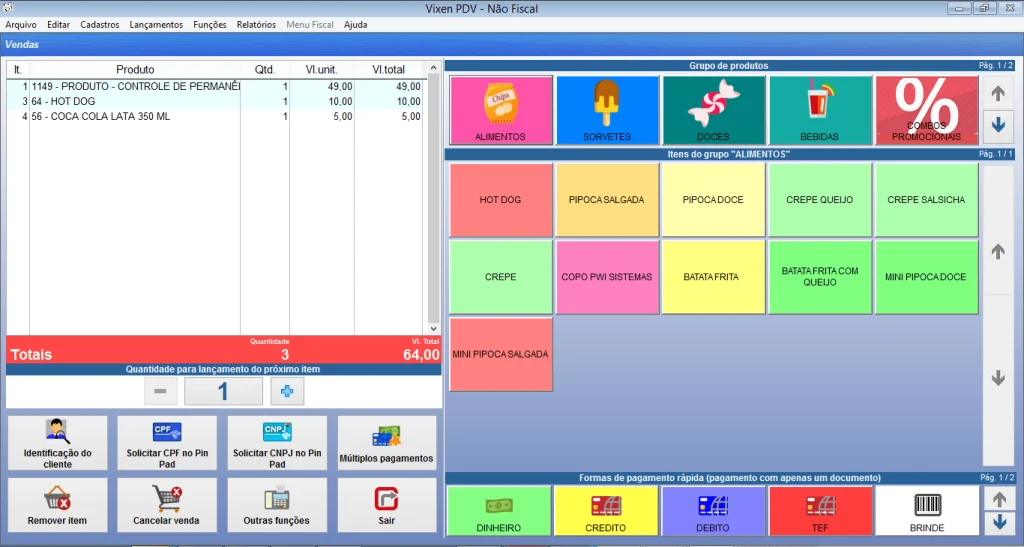
Task: Choose CREDITO card payment
Action: click(606, 510)
